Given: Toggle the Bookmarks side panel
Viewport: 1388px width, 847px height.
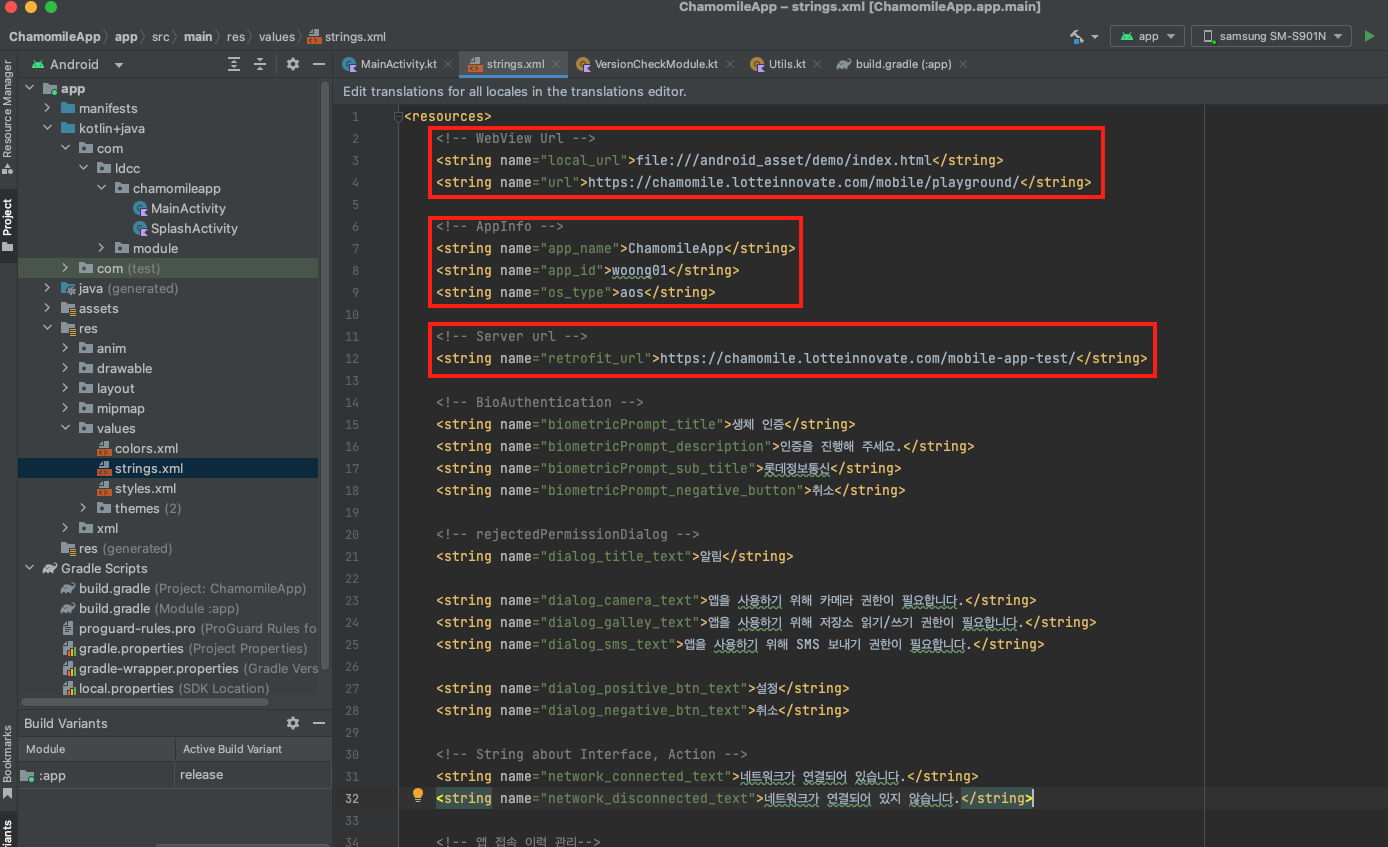Looking at the screenshot, I should point(8,762).
